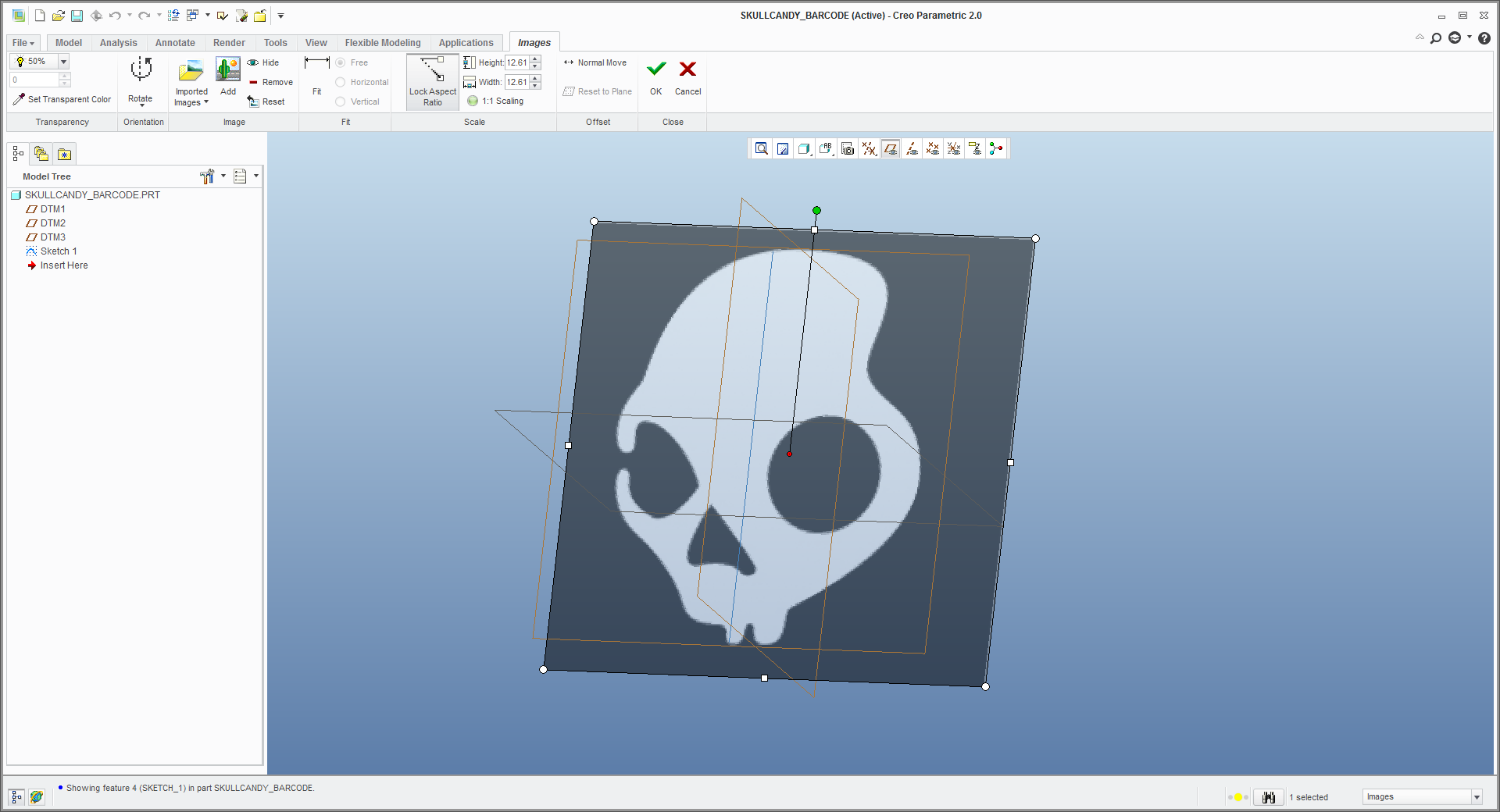Click Set Transparent Color eyedropper
The image size is (1500, 812).
tap(20, 99)
